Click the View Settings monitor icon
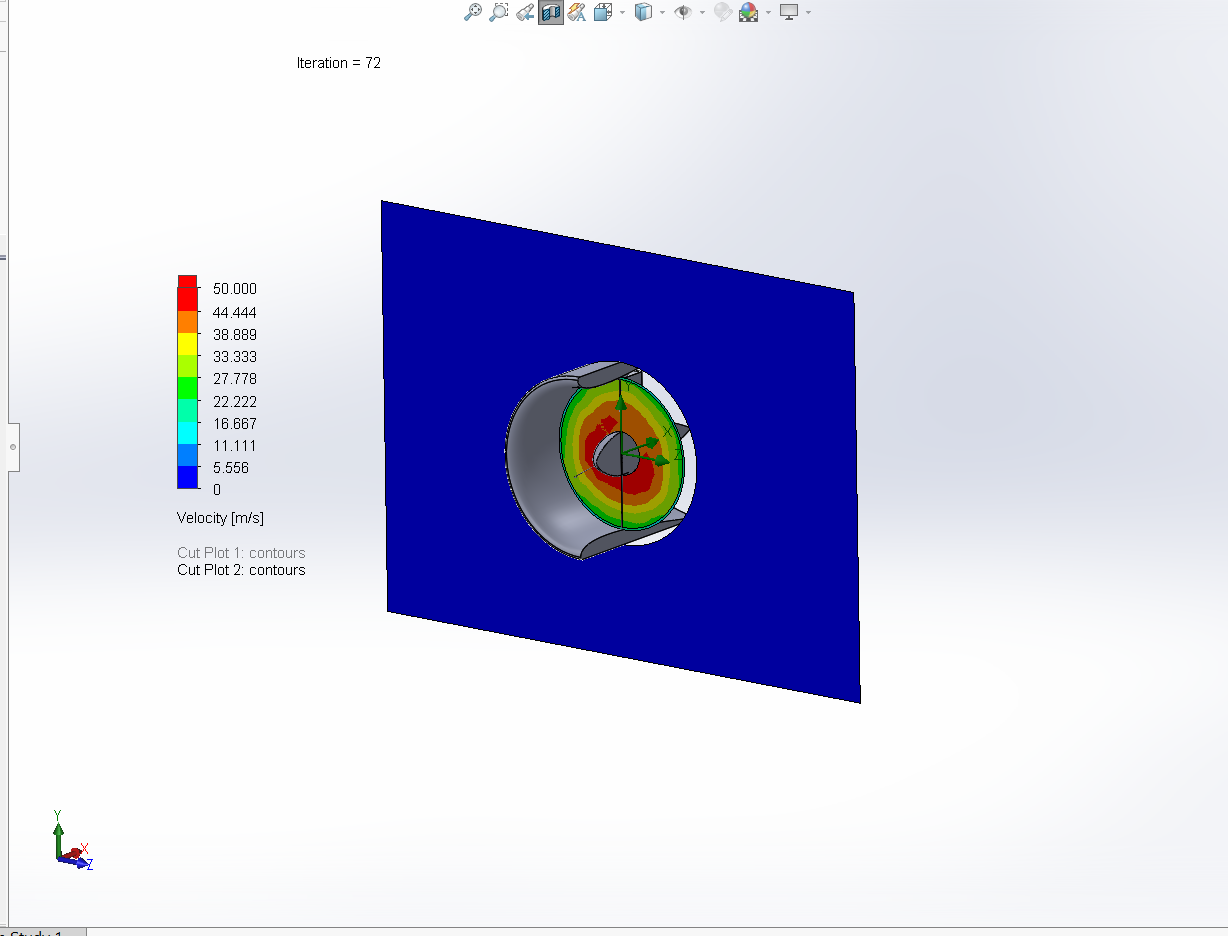 click(x=789, y=12)
